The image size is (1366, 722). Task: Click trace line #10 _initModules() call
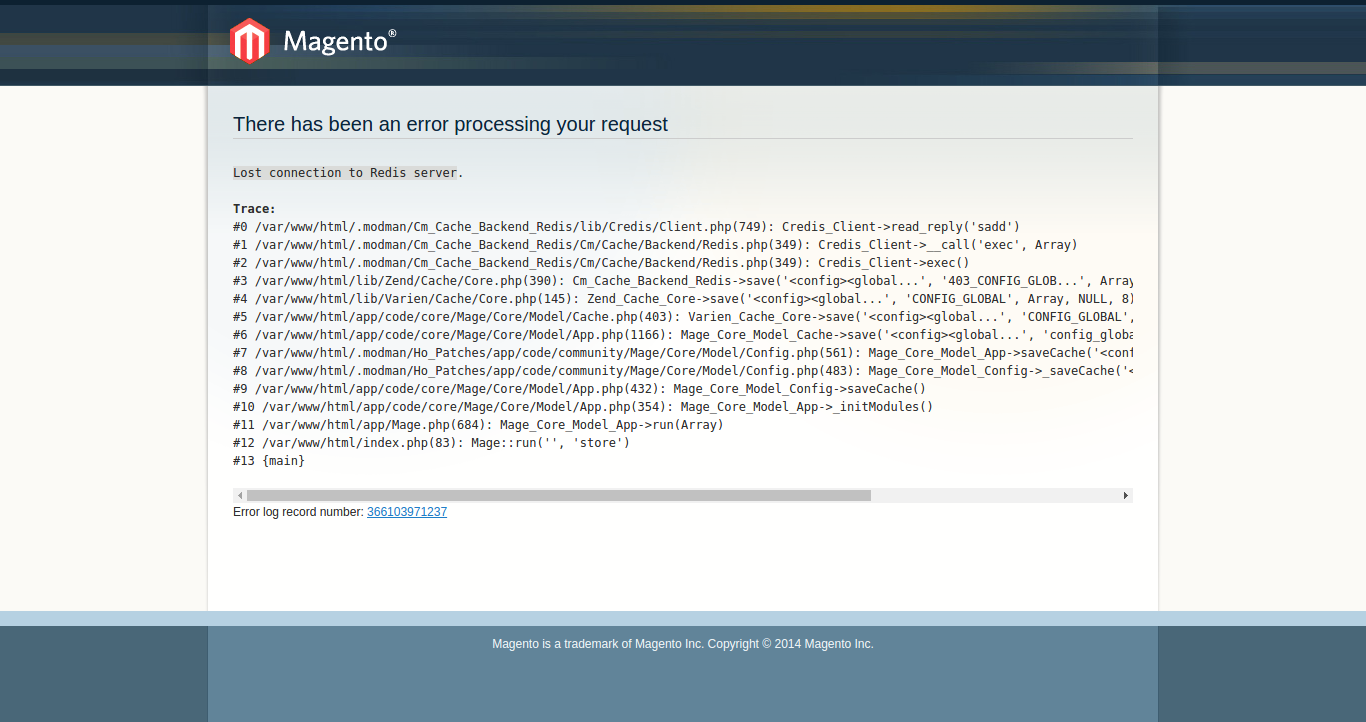[x=582, y=407]
